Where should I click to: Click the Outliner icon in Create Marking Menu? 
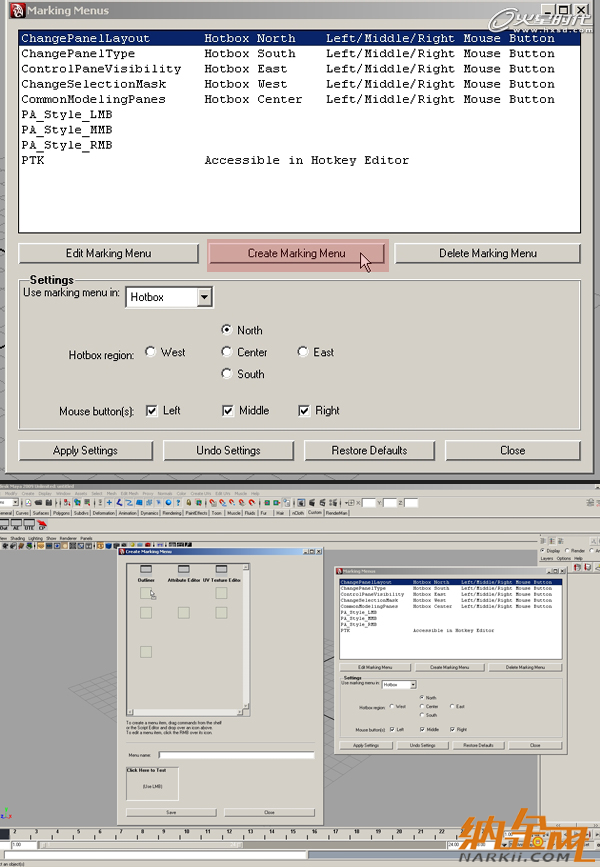146,569
